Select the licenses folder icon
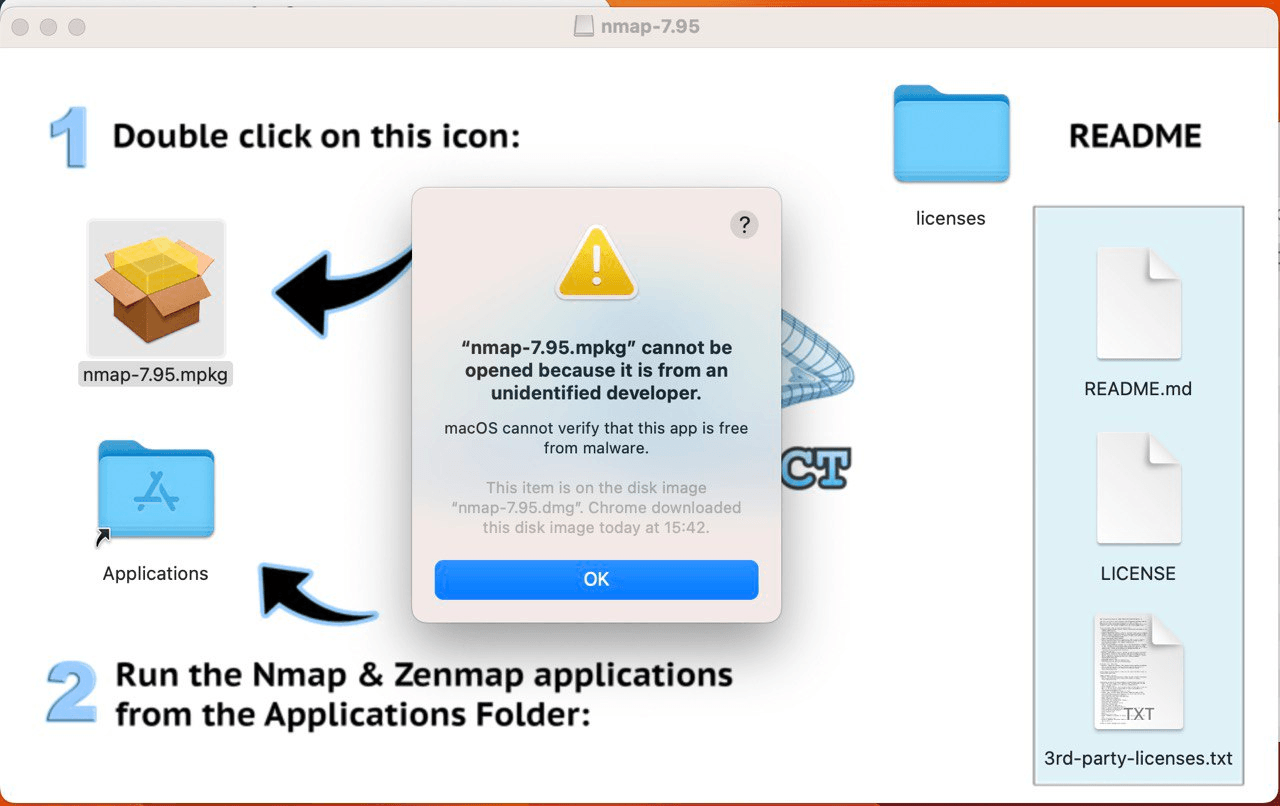Image resolution: width=1280 pixels, height=806 pixels. pyautogui.click(x=950, y=135)
